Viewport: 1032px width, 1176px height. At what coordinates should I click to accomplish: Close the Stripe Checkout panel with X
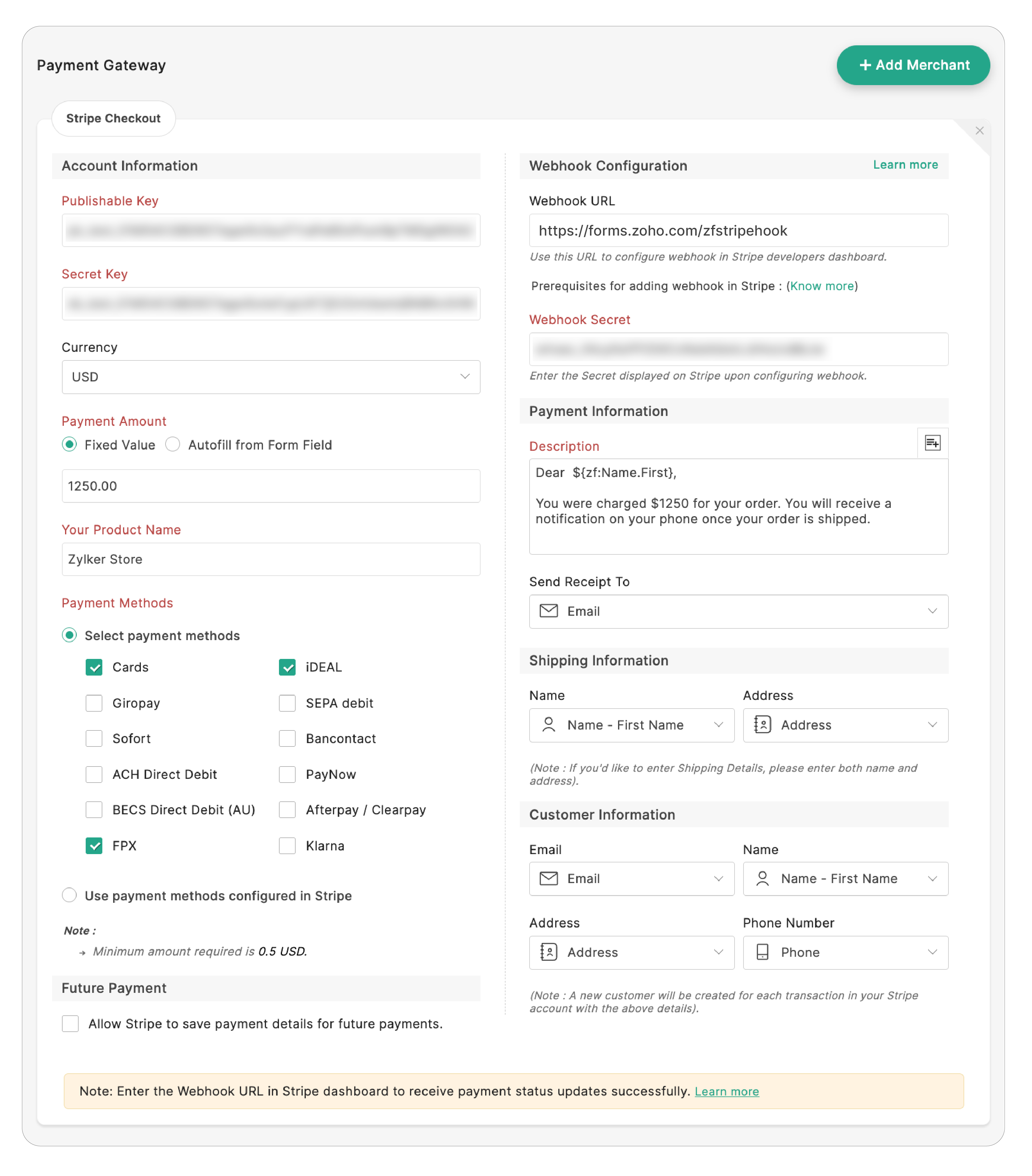tap(979, 131)
